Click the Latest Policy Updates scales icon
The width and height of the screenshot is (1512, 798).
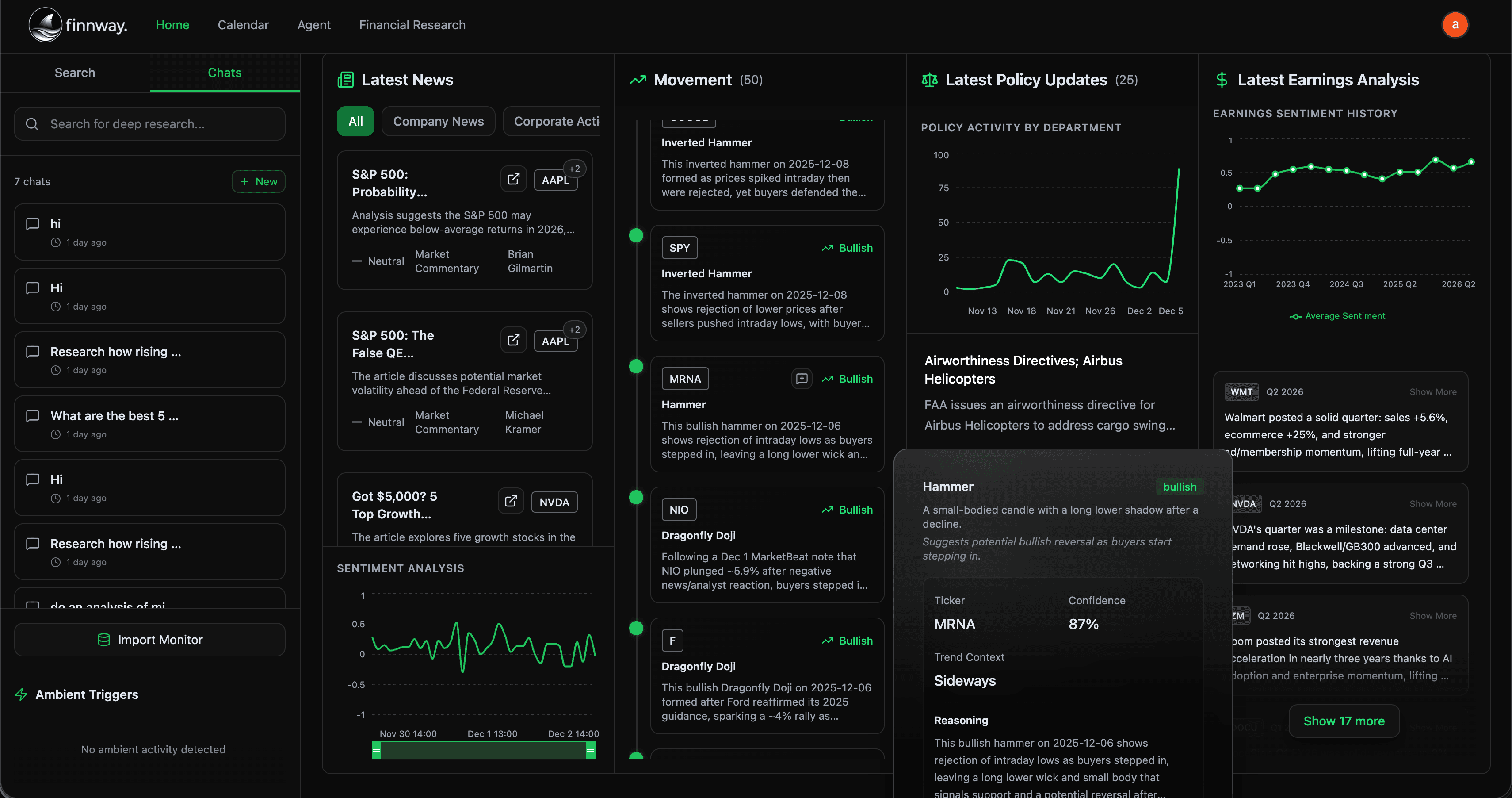(x=929, y=80)
